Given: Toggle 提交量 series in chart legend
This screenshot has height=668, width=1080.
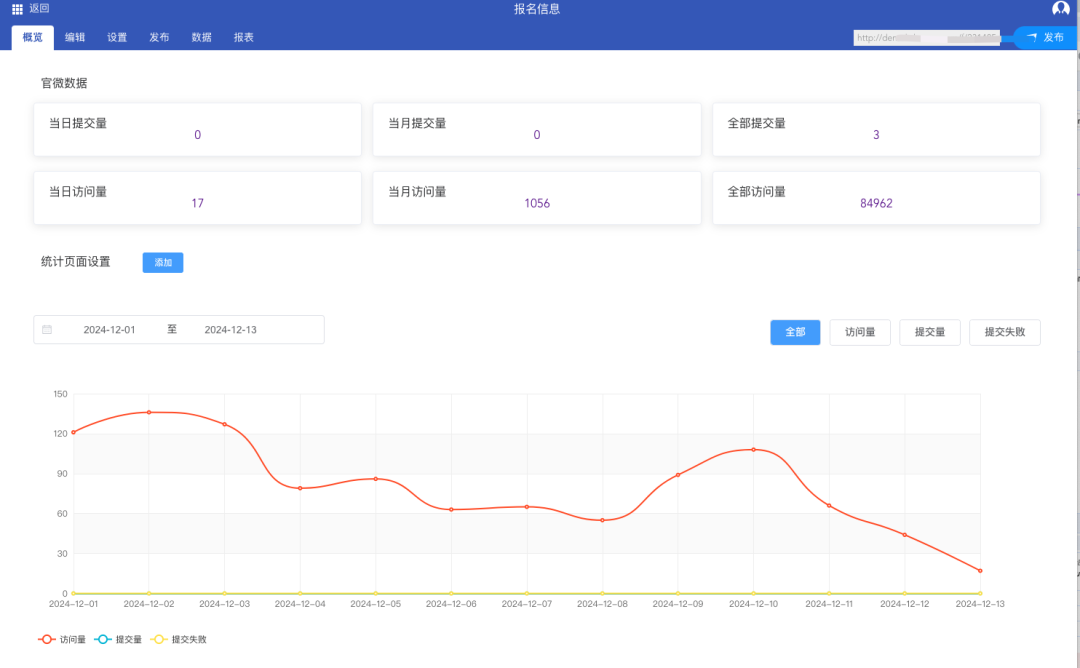Looking at the screenshot, I should click(118, 639).
